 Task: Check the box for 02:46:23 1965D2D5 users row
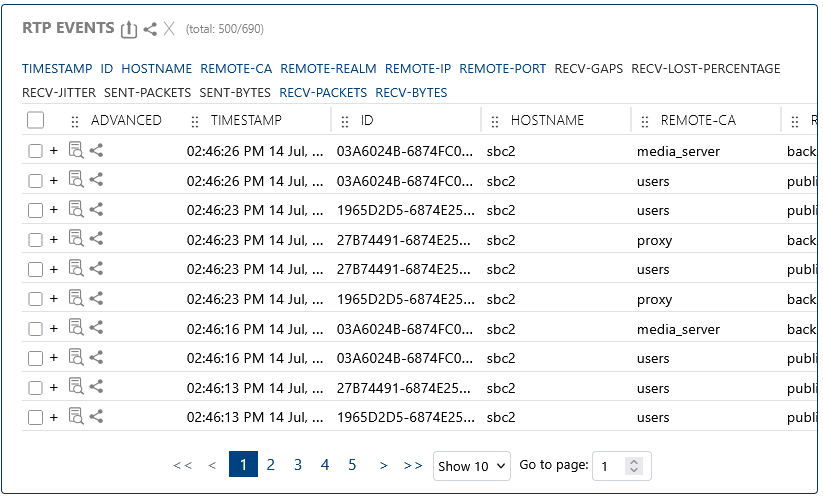pos(35,210)
